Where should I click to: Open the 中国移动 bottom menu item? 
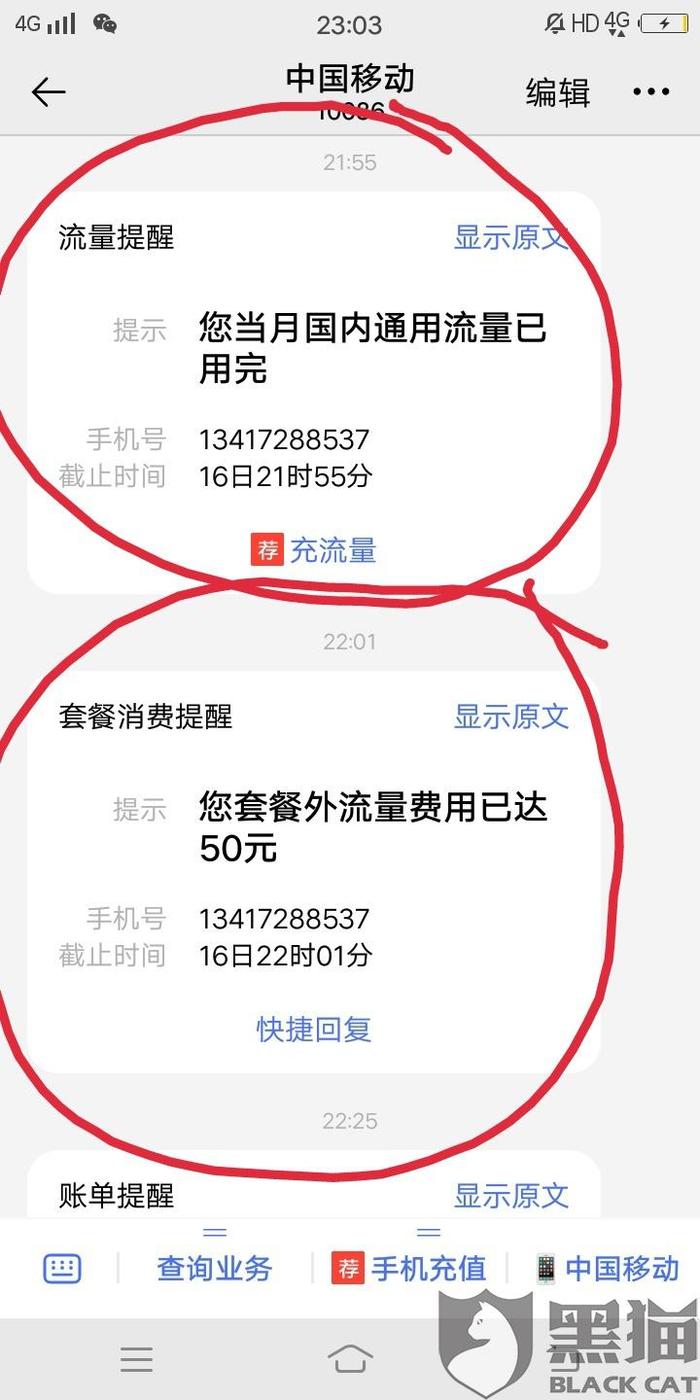[x=622, y=1269]
